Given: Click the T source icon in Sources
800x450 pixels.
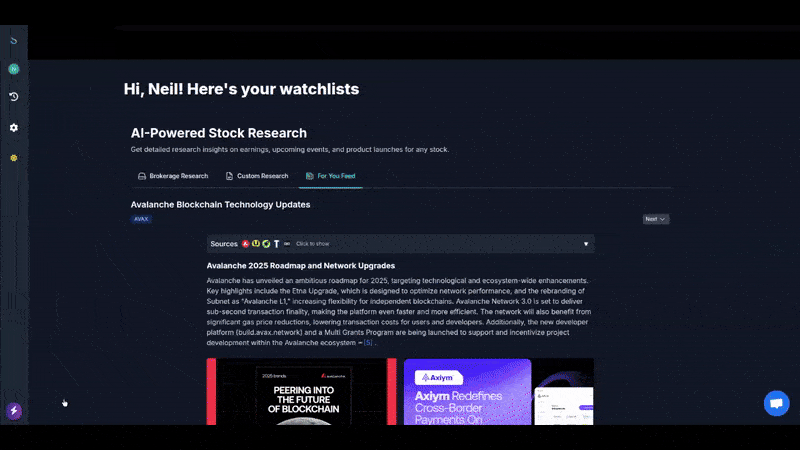Looking at the screenshot, I should [x=277, y=244].
